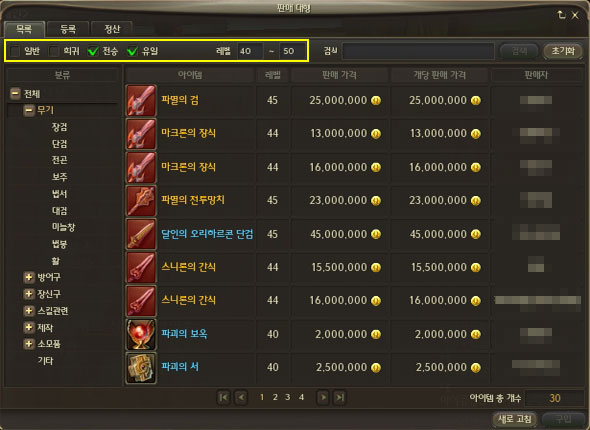The image size is (590, 430).
Task: Go to the first page arrow icon
Action: coord(224,397)
